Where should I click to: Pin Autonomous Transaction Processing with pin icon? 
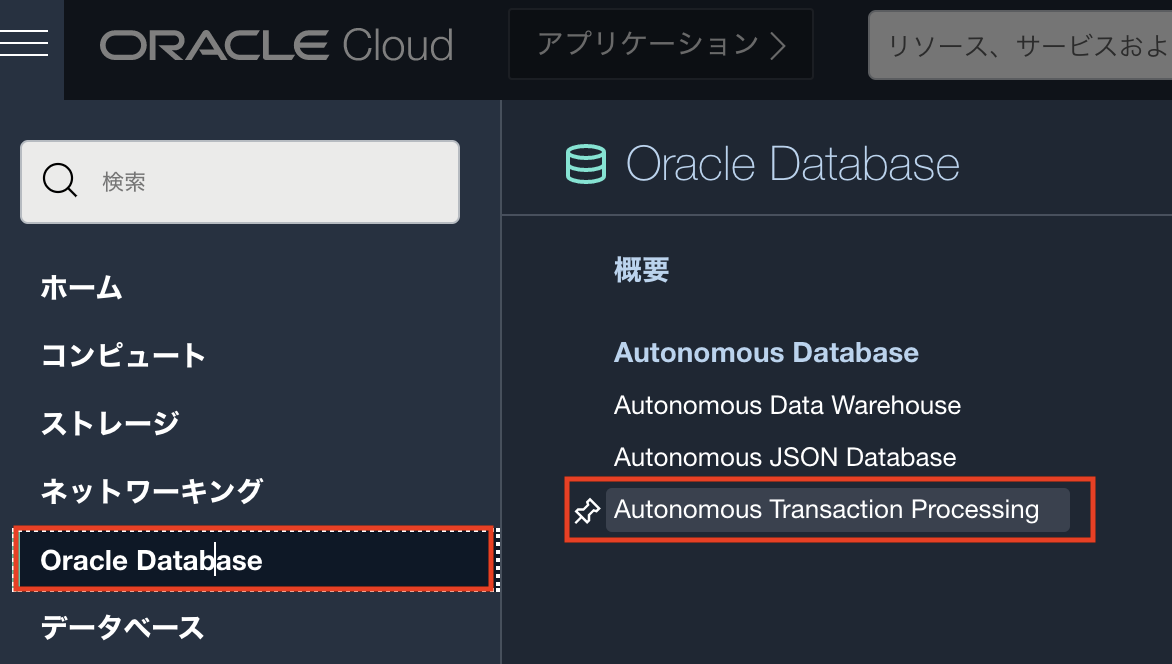(x=587, y=512)
